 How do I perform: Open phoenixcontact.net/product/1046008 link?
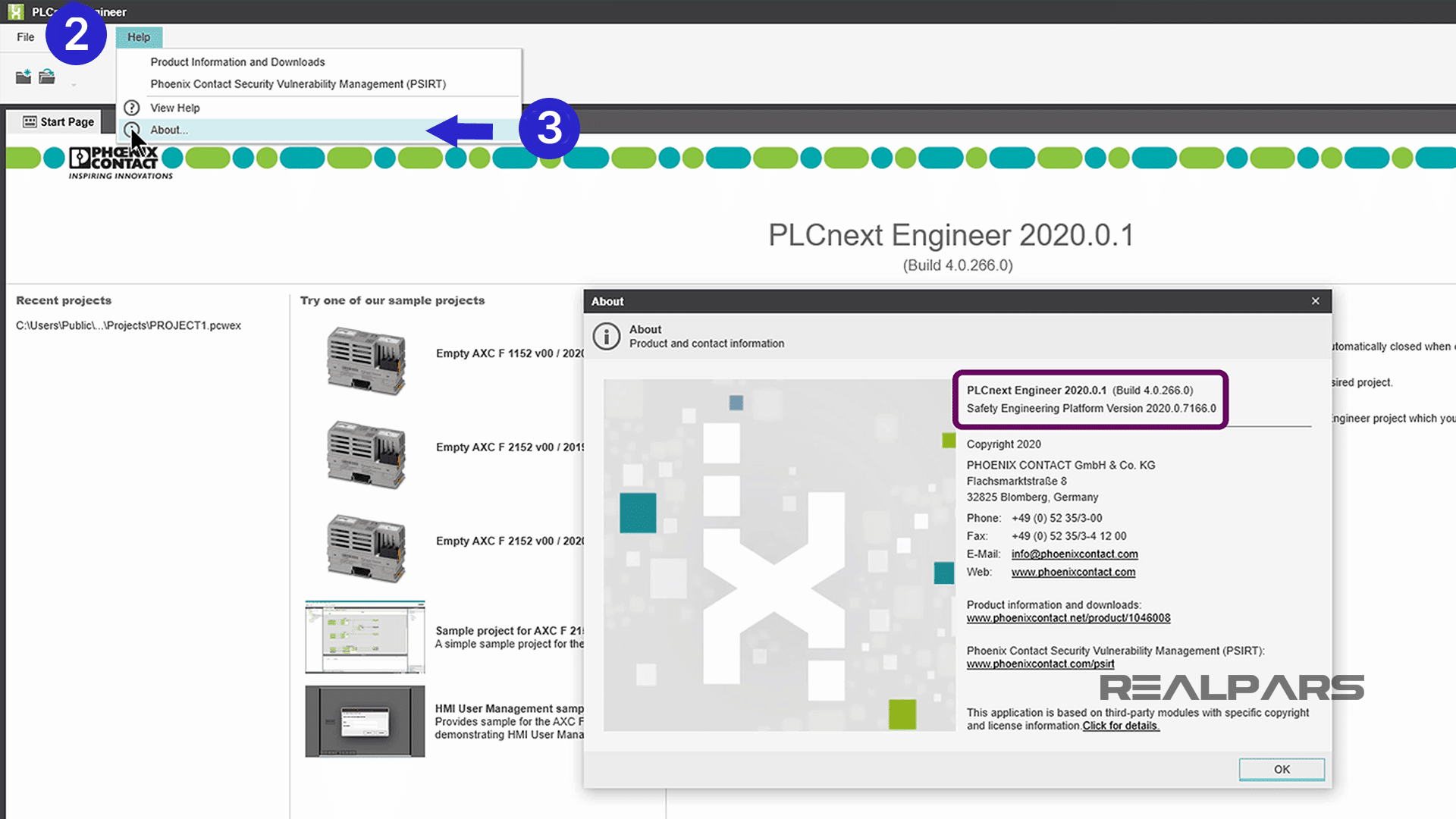coord(1068,618)
